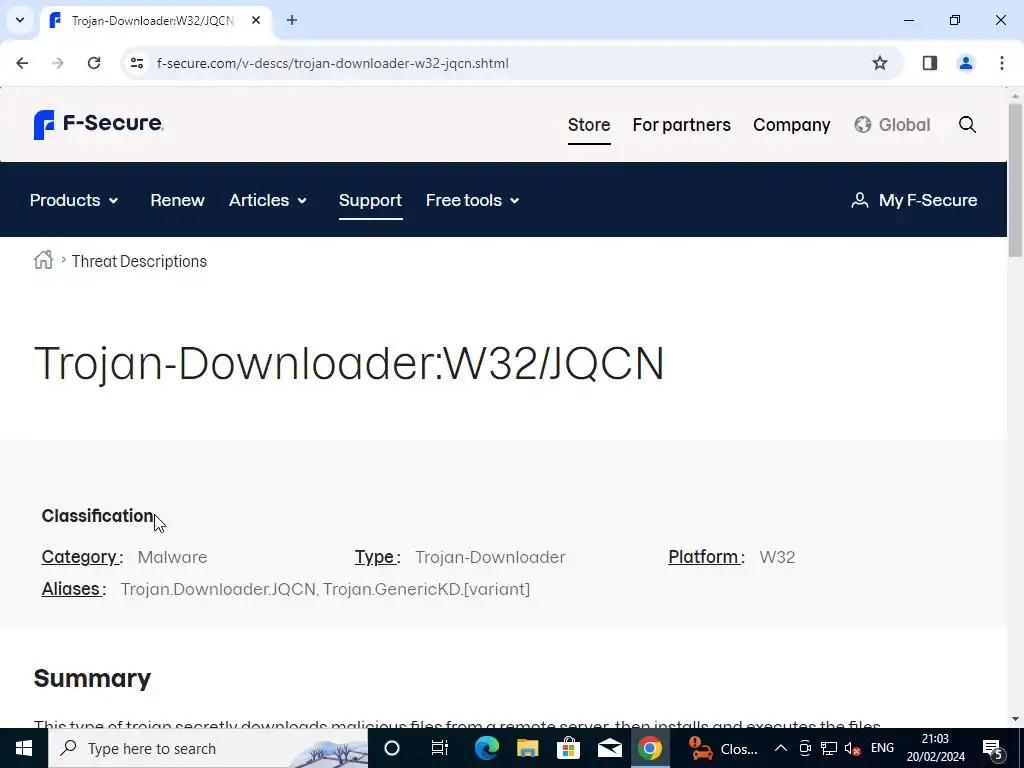Screen dimensions: 1024x768
Task: Click the Classification heading
Action: coord(97,516)
